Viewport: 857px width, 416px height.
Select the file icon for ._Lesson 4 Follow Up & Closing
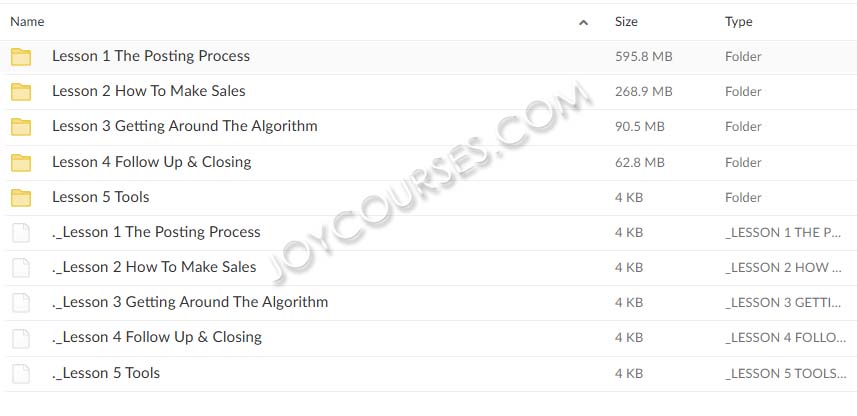pos(21,338)
